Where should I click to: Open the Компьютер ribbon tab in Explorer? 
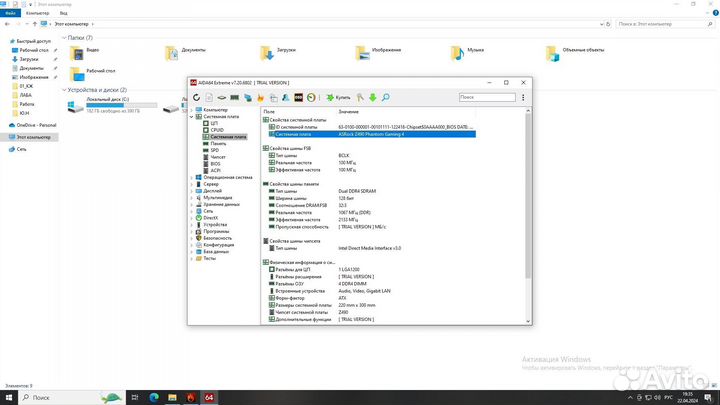coord(38,13)
